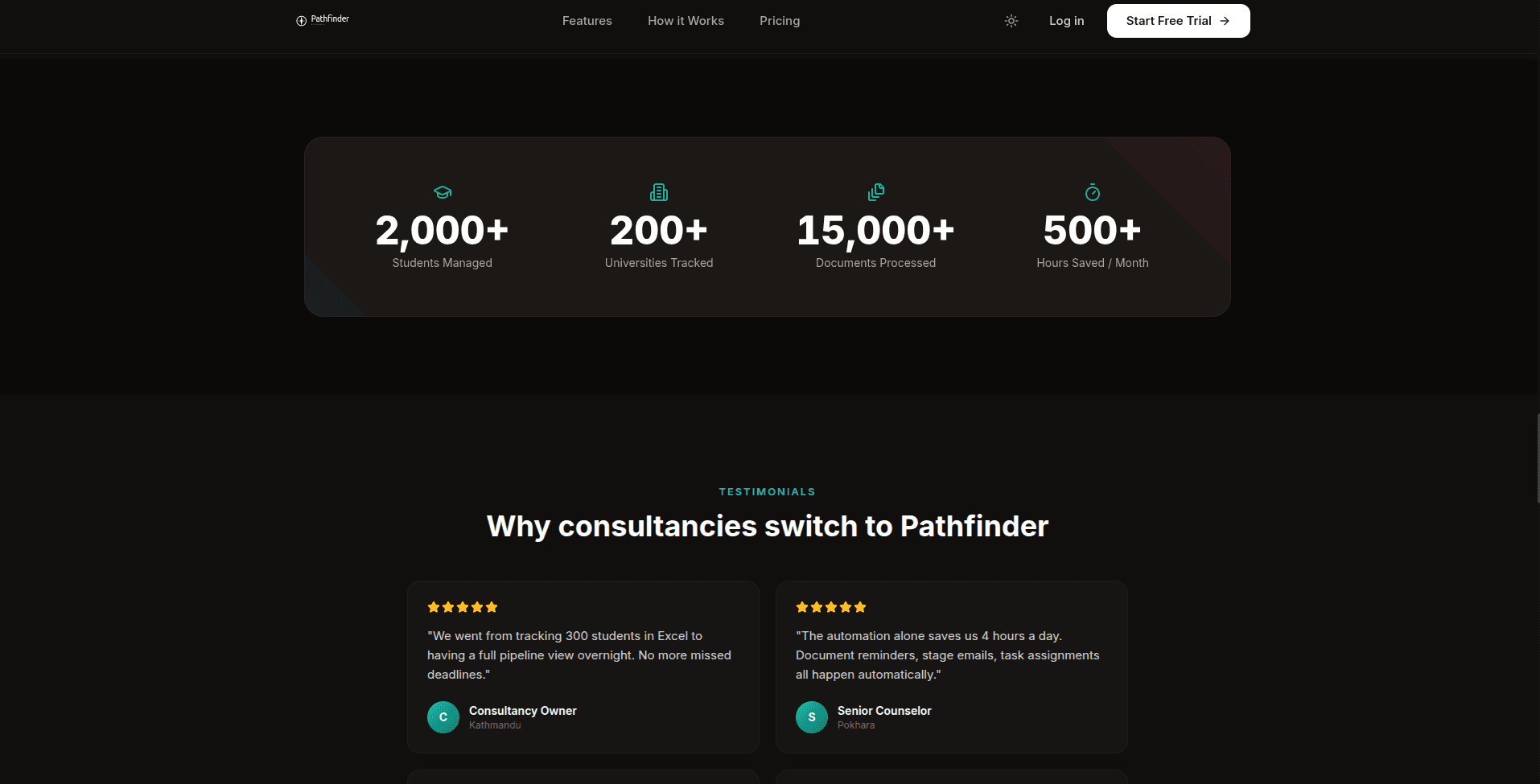
Task: Click the Log in link
Action: click(1067, 21)
